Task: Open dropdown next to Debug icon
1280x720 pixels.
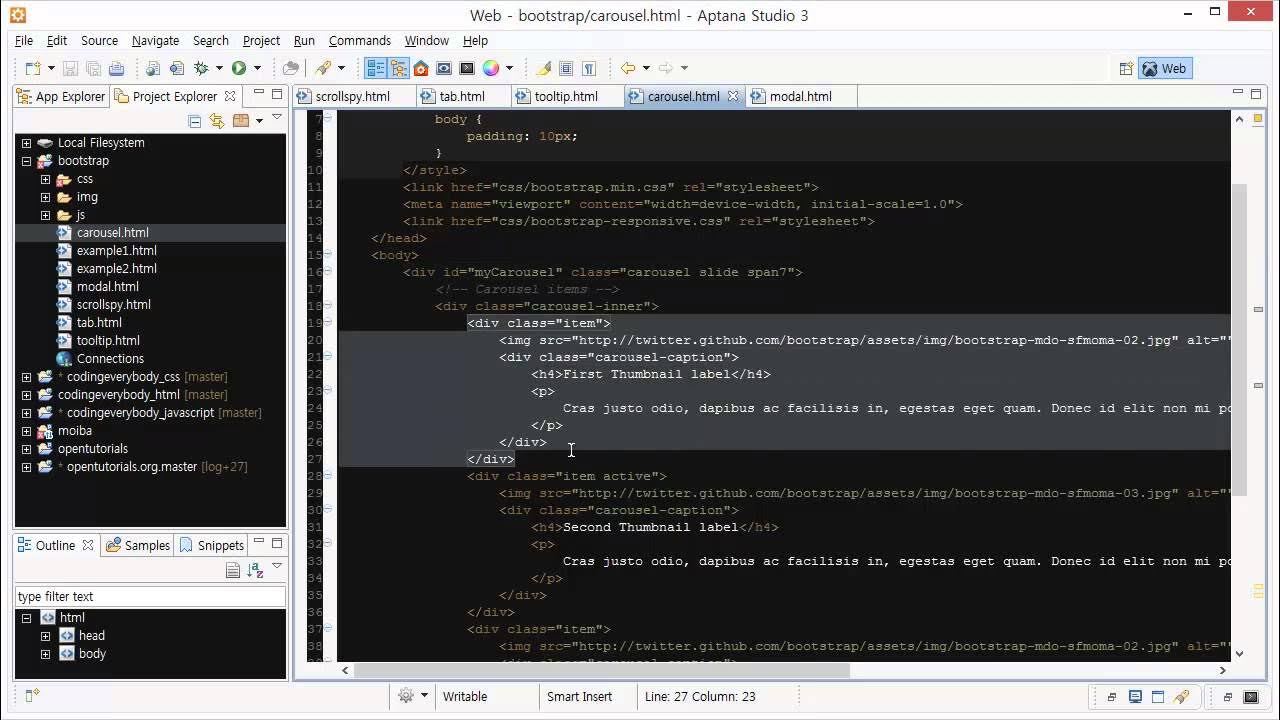Action: [218, 68]
